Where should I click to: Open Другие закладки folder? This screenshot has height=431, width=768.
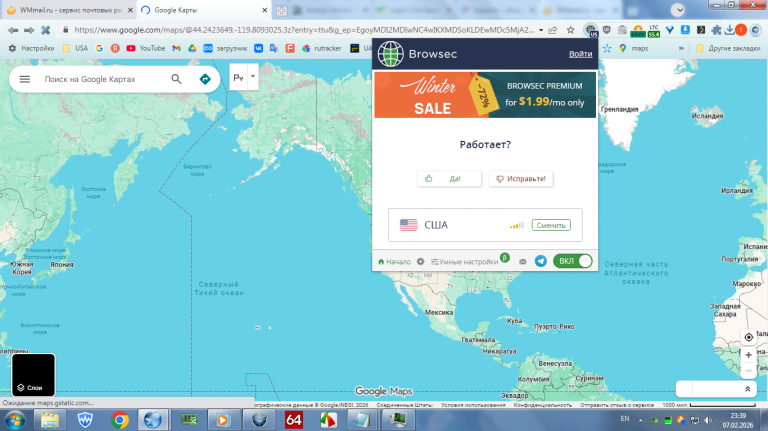(x=728, y=48)
